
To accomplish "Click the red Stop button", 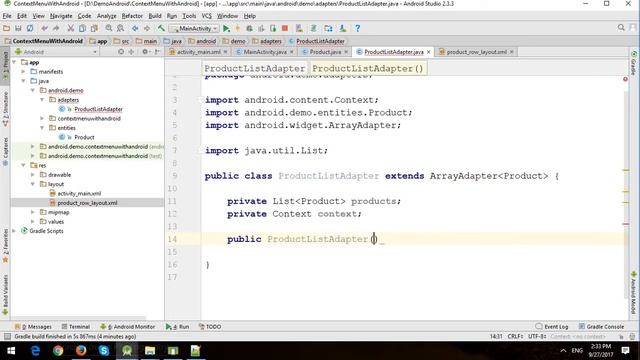I will tap(285, 29).
